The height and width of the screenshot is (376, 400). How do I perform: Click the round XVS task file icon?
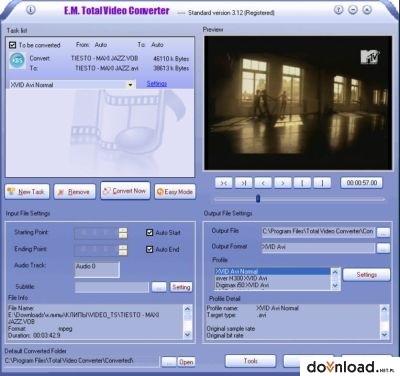point(17,61)
